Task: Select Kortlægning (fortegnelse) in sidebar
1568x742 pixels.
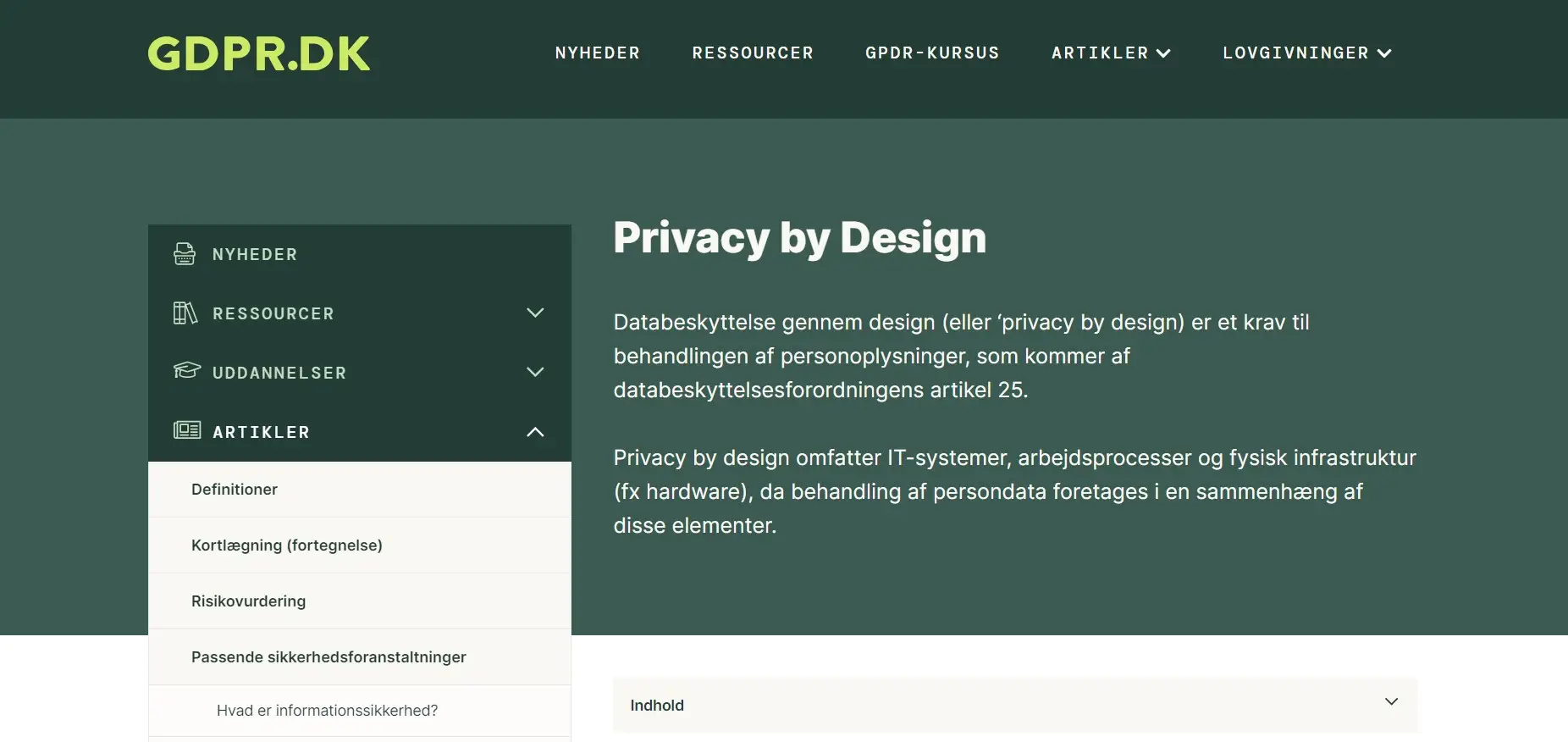Action: tap(287, 545)
